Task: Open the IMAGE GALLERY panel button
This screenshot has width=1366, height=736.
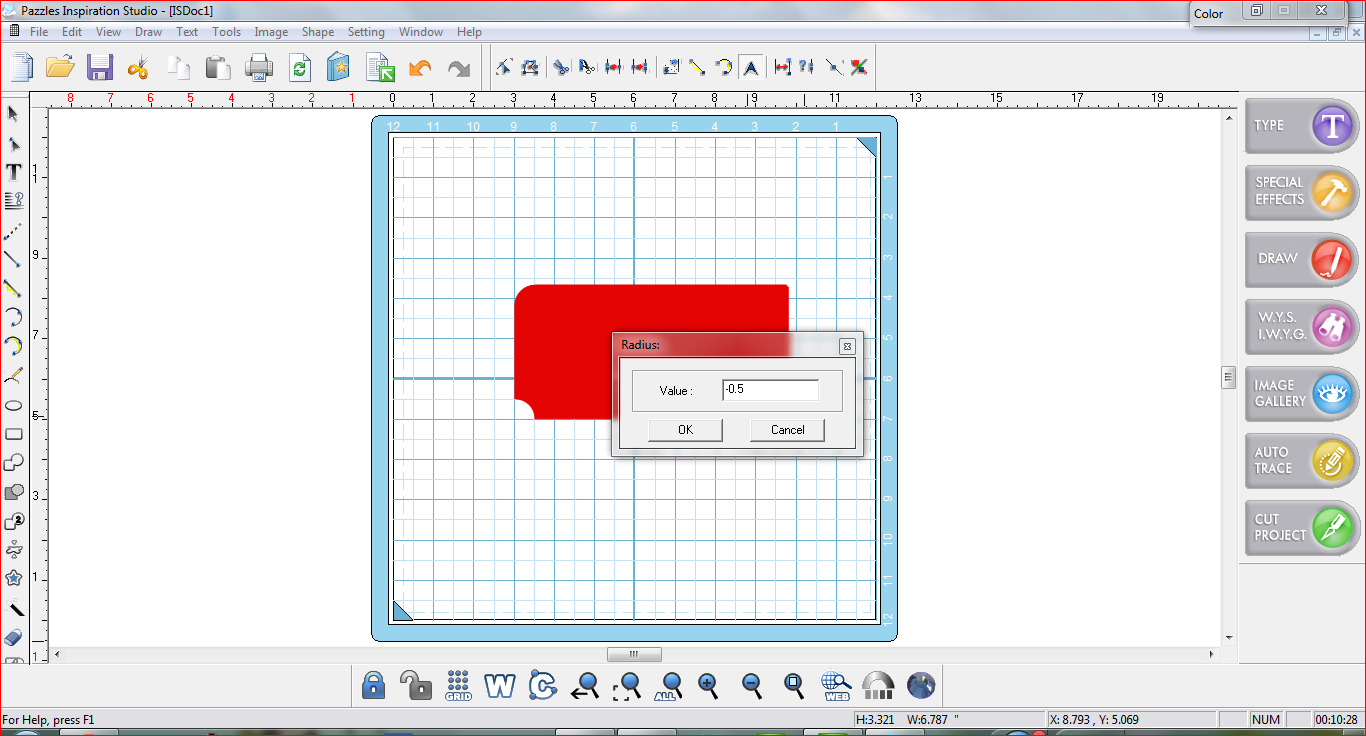Action: coord(1301,393)
